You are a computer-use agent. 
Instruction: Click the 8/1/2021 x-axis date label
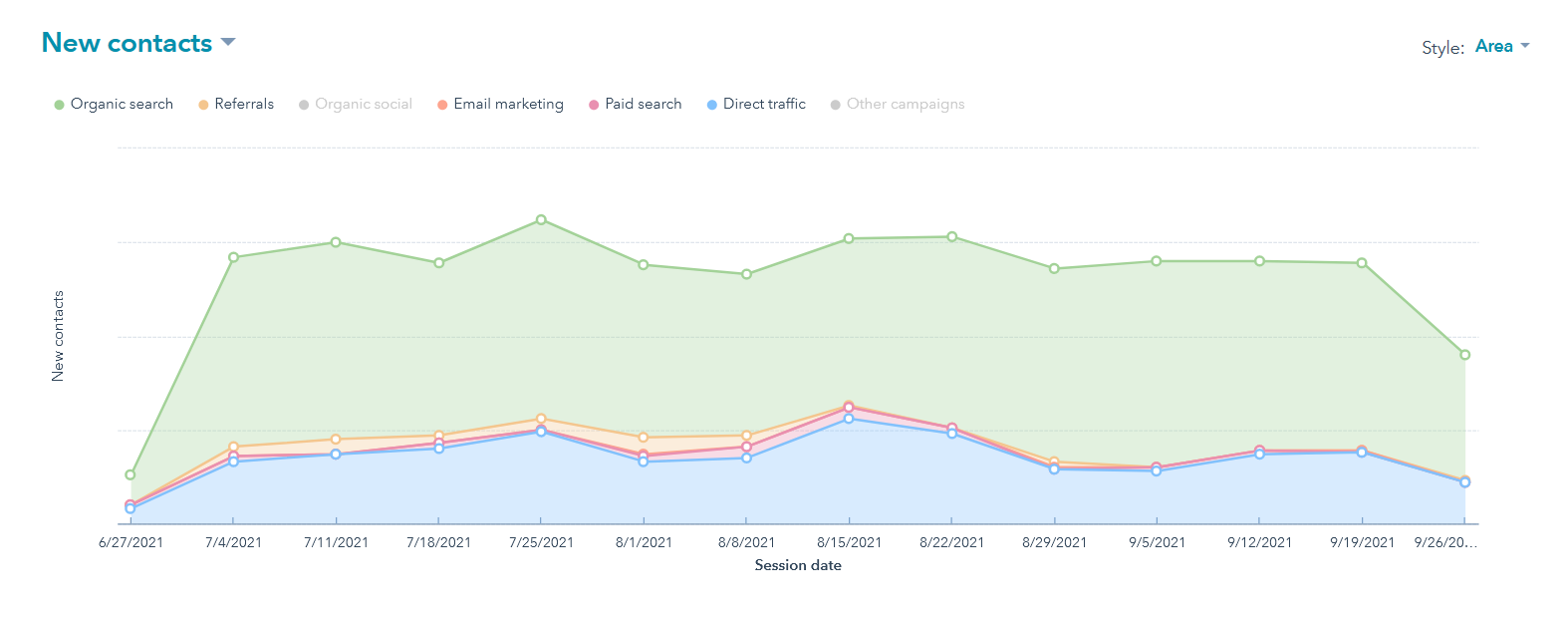(x=644, y=542)
